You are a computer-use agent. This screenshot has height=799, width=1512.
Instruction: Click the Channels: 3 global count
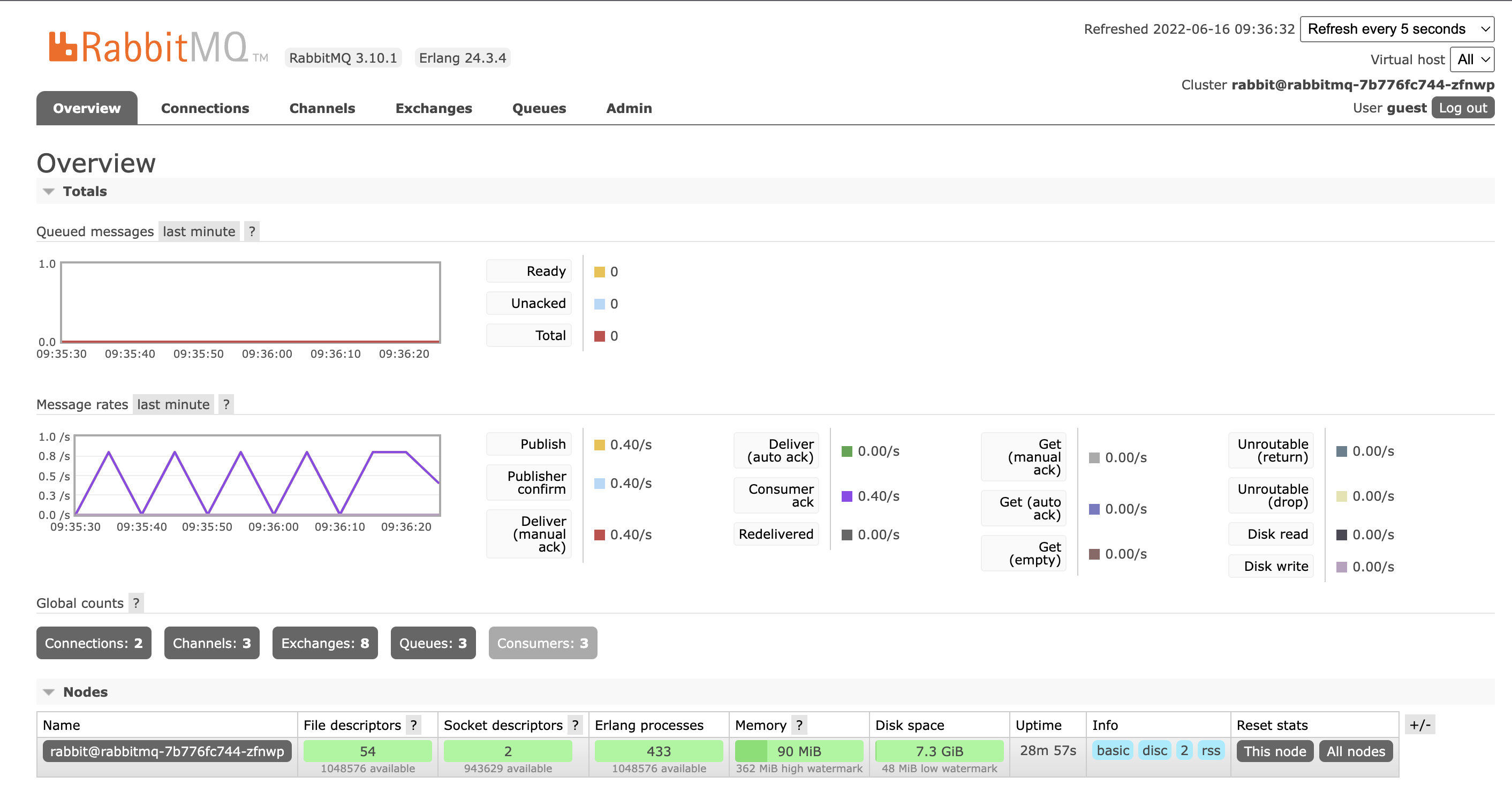(211, 643)
